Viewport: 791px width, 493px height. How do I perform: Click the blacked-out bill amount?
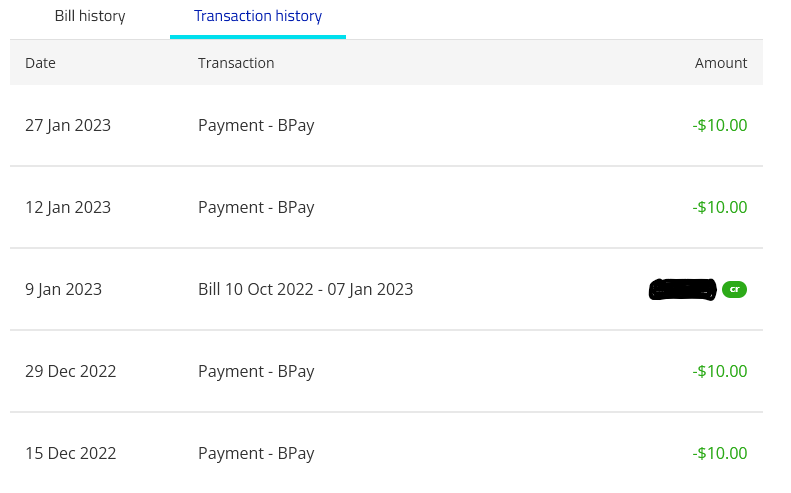(683, 289)
